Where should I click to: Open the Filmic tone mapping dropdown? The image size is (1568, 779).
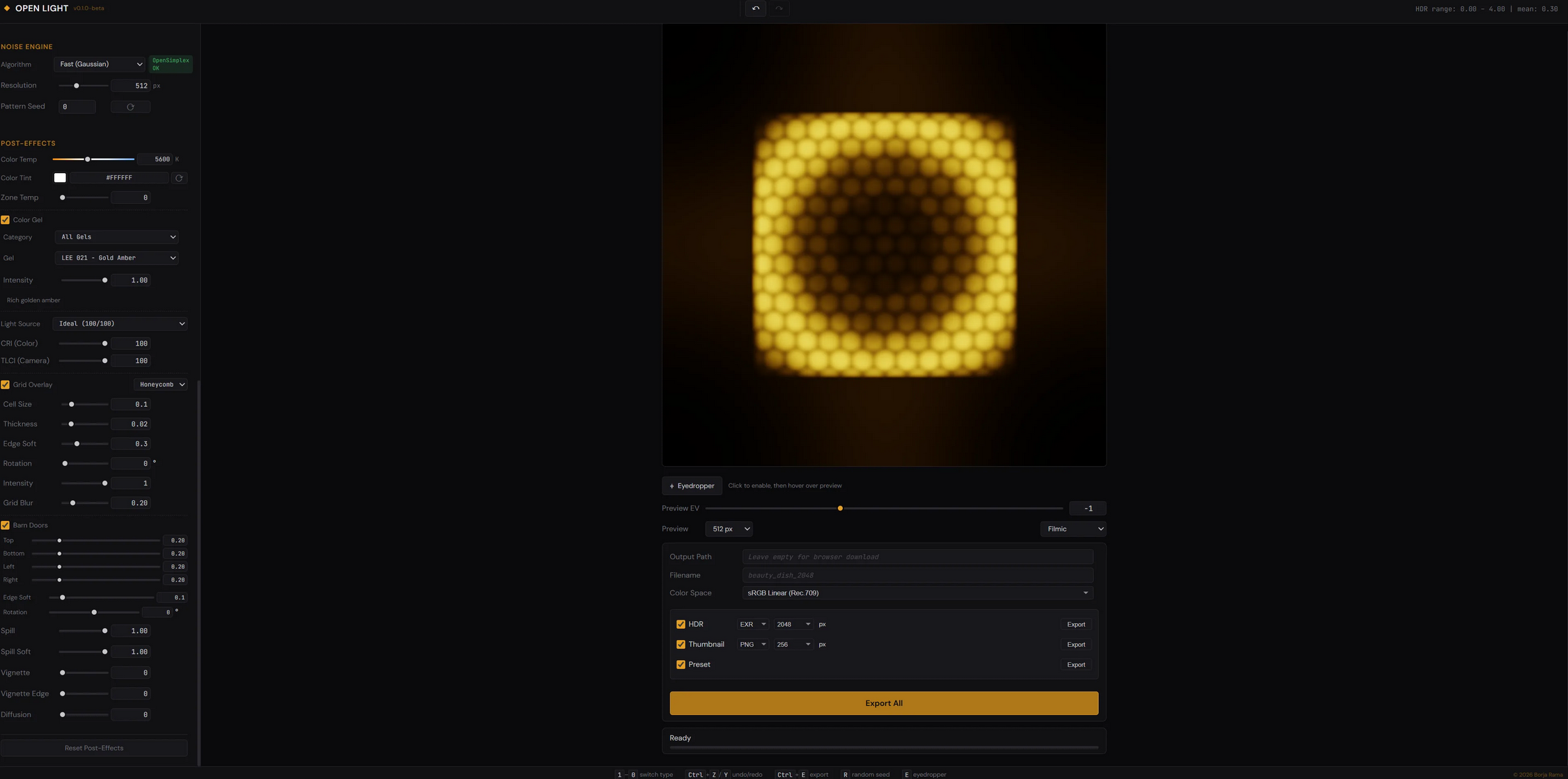[1072, 529]
